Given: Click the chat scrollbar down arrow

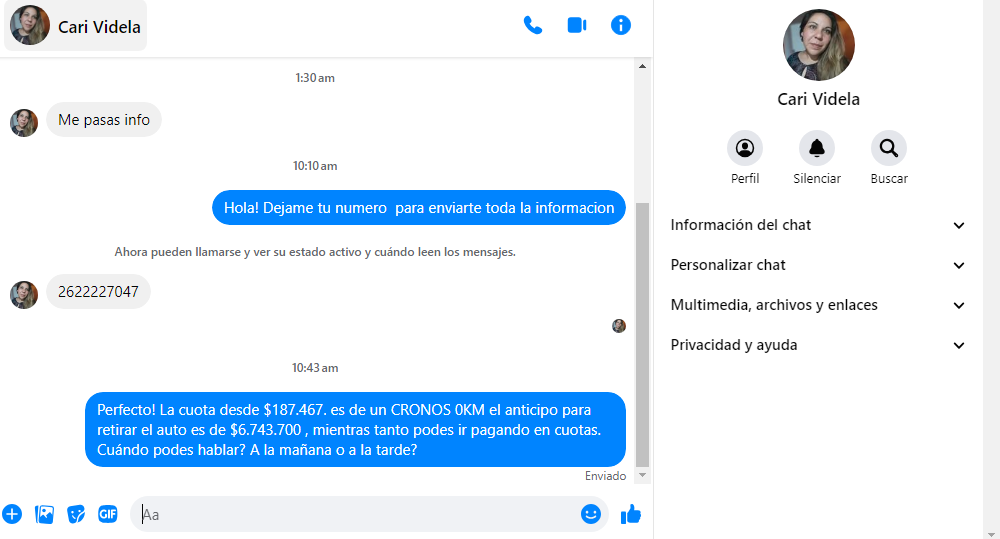Looking at the screenshot, I should [642, 475].
